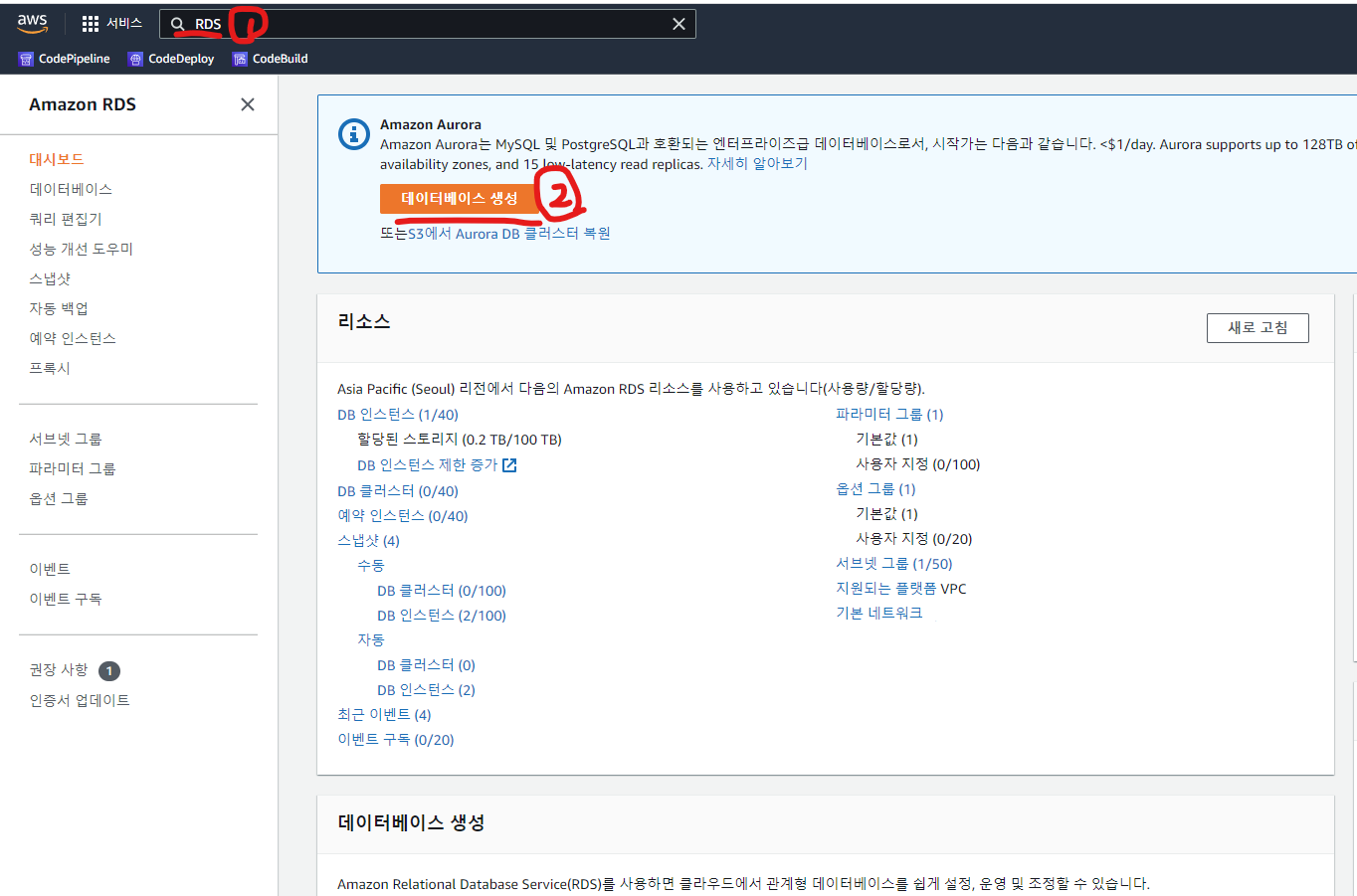The image size is (1357, 896).
Task: Open S3에서 Aurora DB 클러스터 복원 link
Action: tap(509, 234)
